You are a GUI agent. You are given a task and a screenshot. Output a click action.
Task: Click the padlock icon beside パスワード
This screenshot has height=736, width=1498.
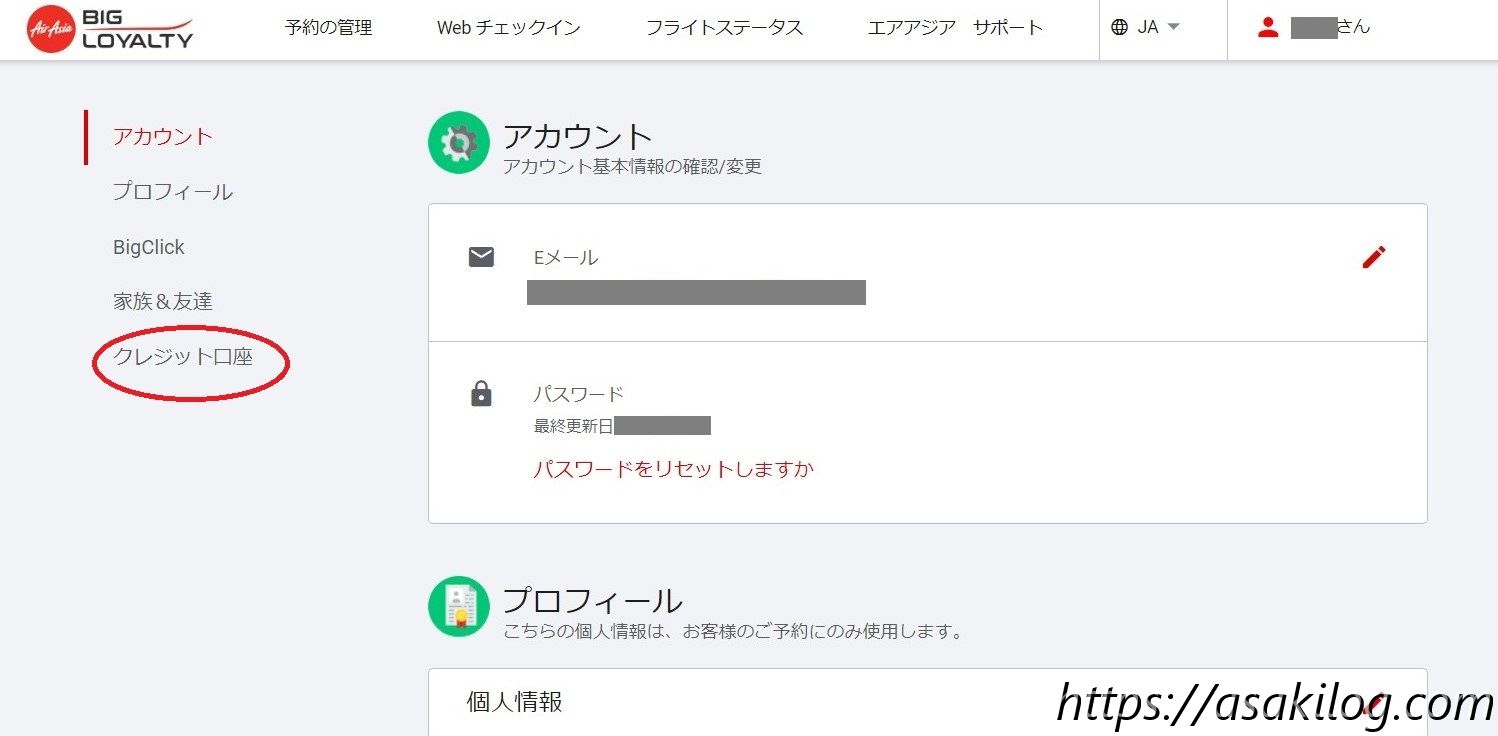481,394
